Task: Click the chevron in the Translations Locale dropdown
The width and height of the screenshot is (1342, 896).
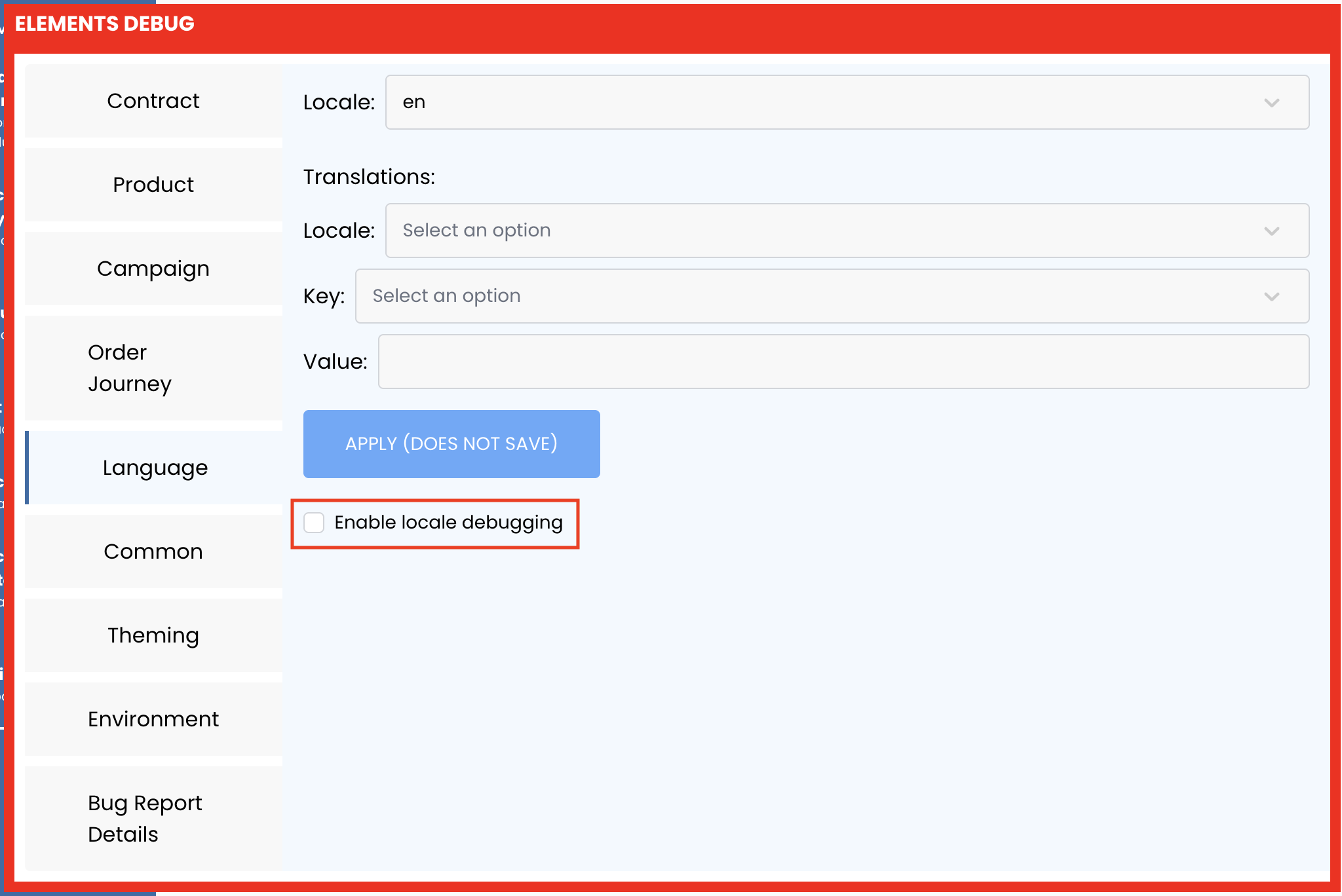Action: [x=1272, y=231]
